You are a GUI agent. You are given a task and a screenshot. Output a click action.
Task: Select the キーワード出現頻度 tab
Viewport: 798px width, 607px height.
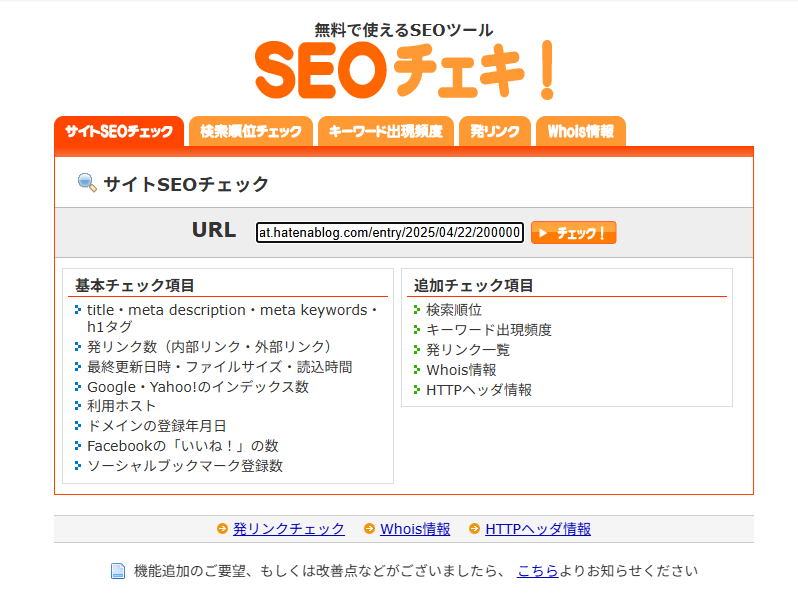(386, 131)
